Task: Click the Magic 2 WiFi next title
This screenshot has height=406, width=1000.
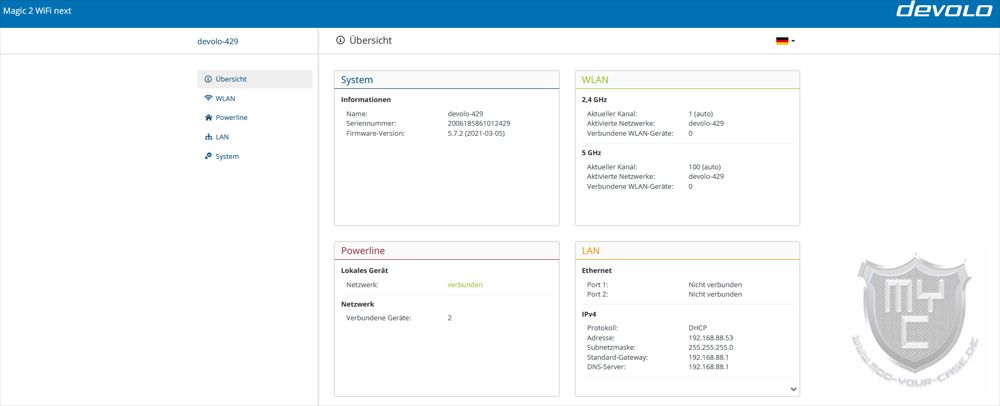Action: pos(37,11)
